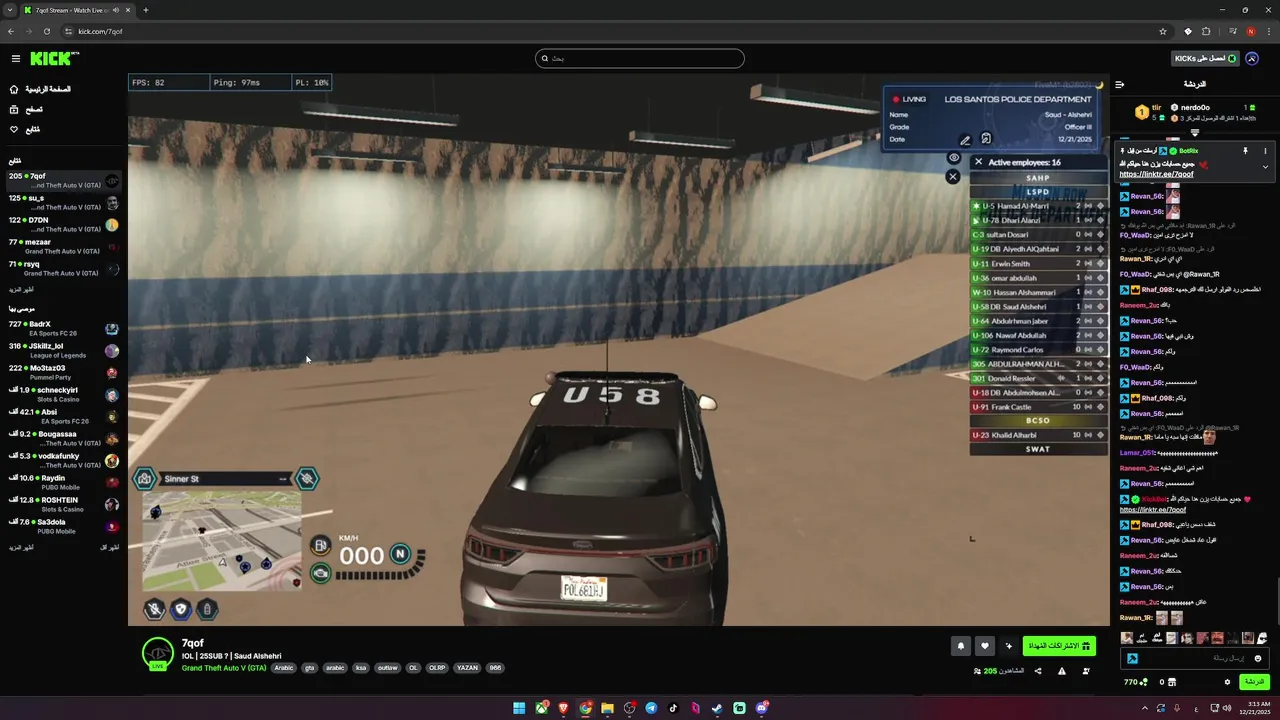This screenshot has width=1280, height=720.
Task: Open recommended channel ROSHTEIN
Action: (x=62, y=505)
